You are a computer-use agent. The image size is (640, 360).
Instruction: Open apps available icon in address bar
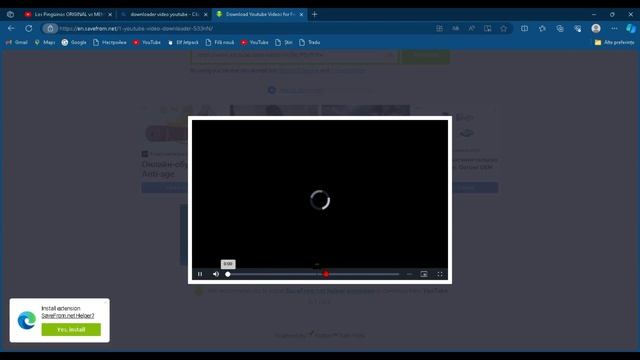click(439, 29)
